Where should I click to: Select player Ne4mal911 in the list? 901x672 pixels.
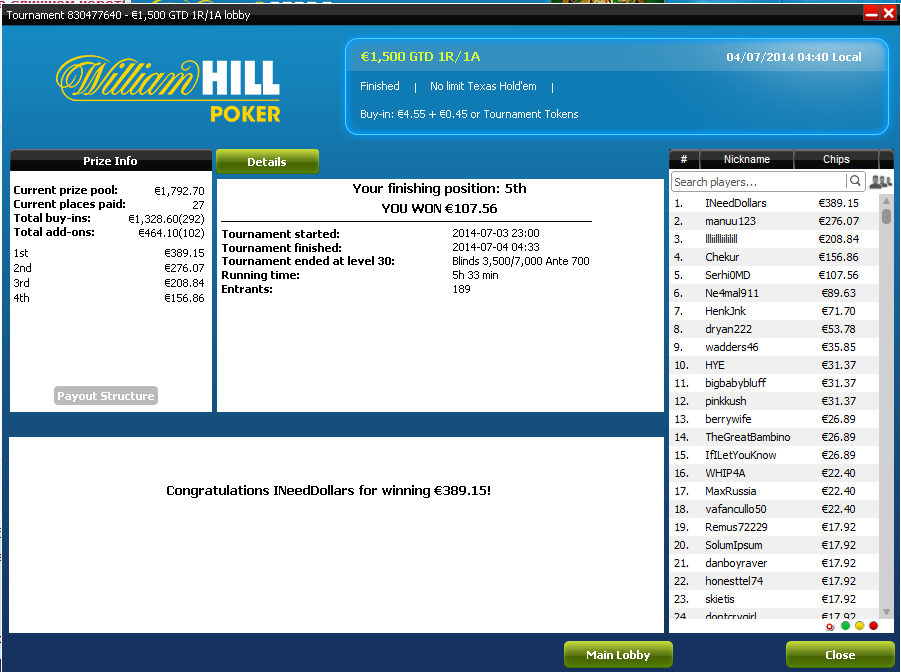774,293
